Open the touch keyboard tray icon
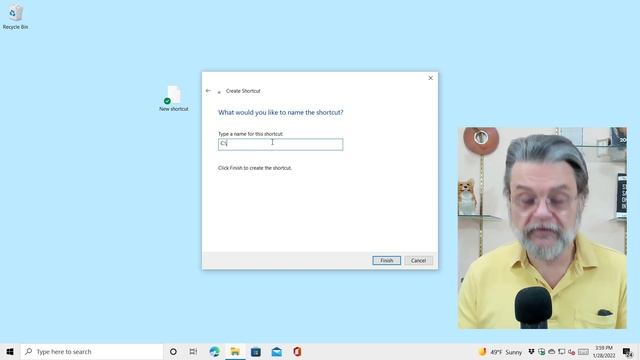 click(583, 352)
